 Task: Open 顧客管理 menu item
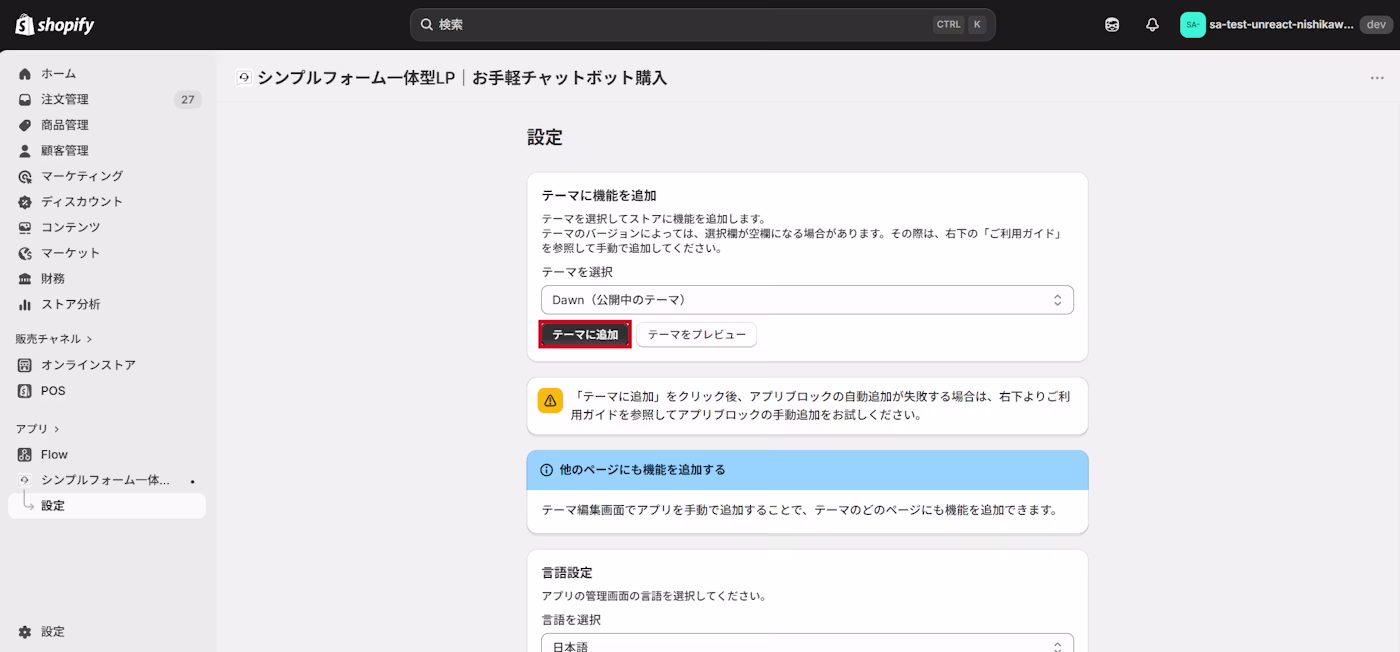click(x=65, y=151)
